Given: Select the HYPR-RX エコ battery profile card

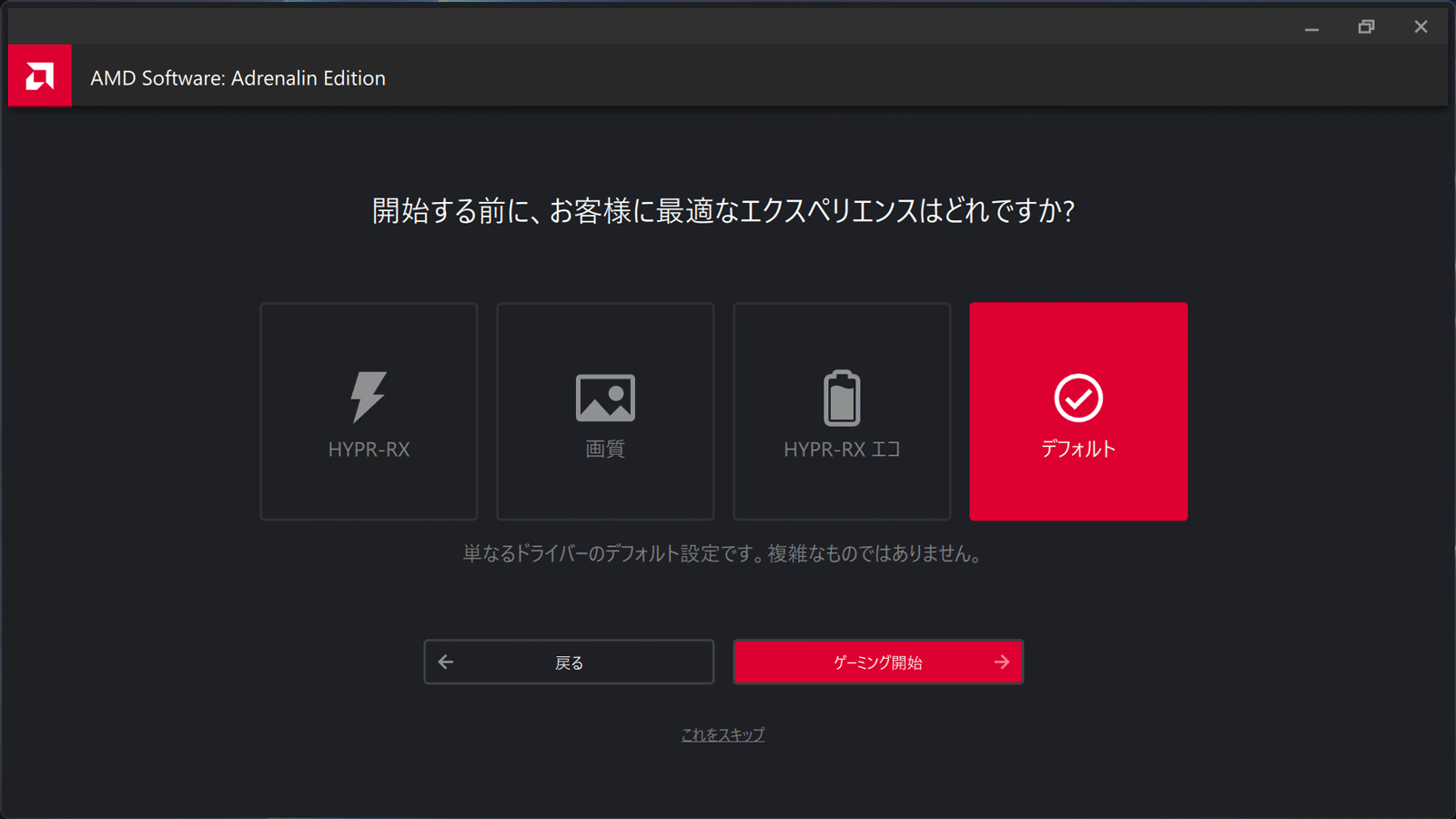Looking at the screenshot, I should pyautogui.click(x=842, y=411).
